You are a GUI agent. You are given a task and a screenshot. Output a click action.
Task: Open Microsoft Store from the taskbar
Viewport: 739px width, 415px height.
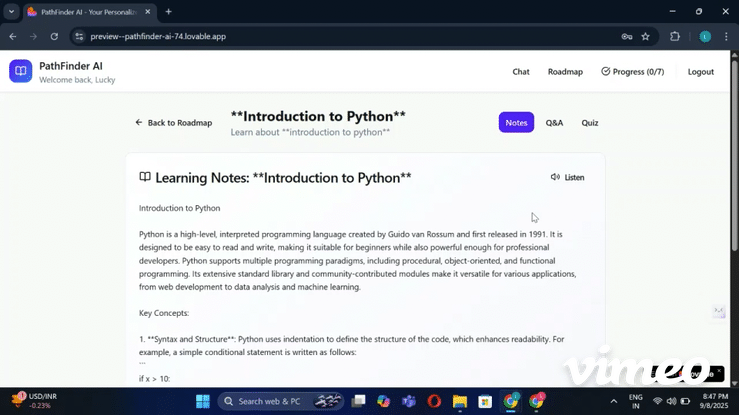pos(485,401)
